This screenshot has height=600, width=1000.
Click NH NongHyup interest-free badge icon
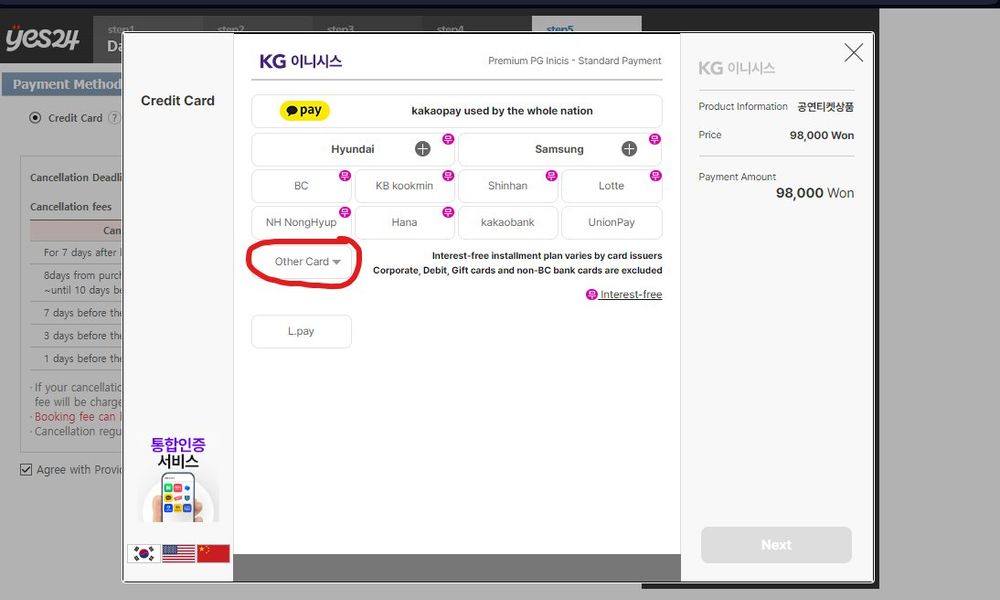coord(345,212)
